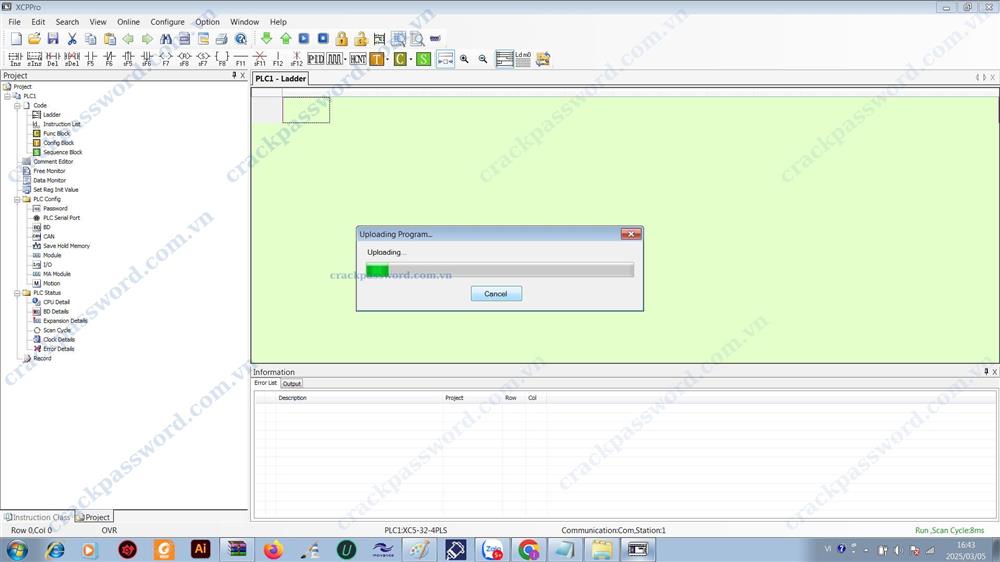Click the green download-to-PLC arrow icon
Viewport: 1000px width, 562px height.
pyautogui.click(x=267, y=39)
